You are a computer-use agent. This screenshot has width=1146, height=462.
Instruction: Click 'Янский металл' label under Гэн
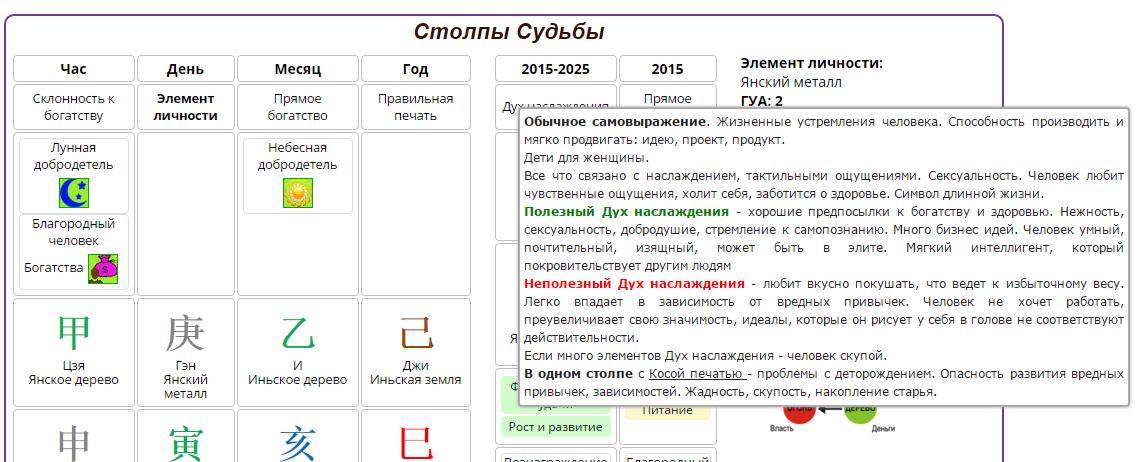(x=186, y=387)
